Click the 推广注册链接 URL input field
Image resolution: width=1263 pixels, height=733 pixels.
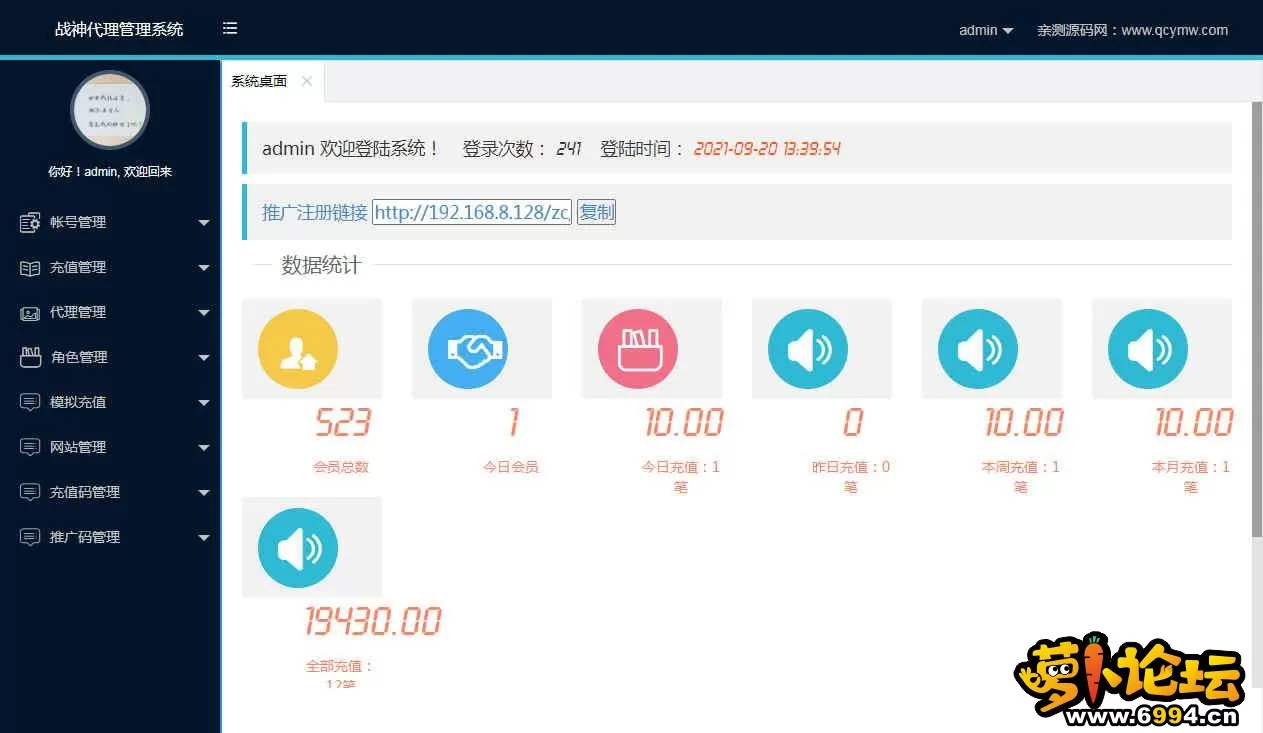[472, 212]
